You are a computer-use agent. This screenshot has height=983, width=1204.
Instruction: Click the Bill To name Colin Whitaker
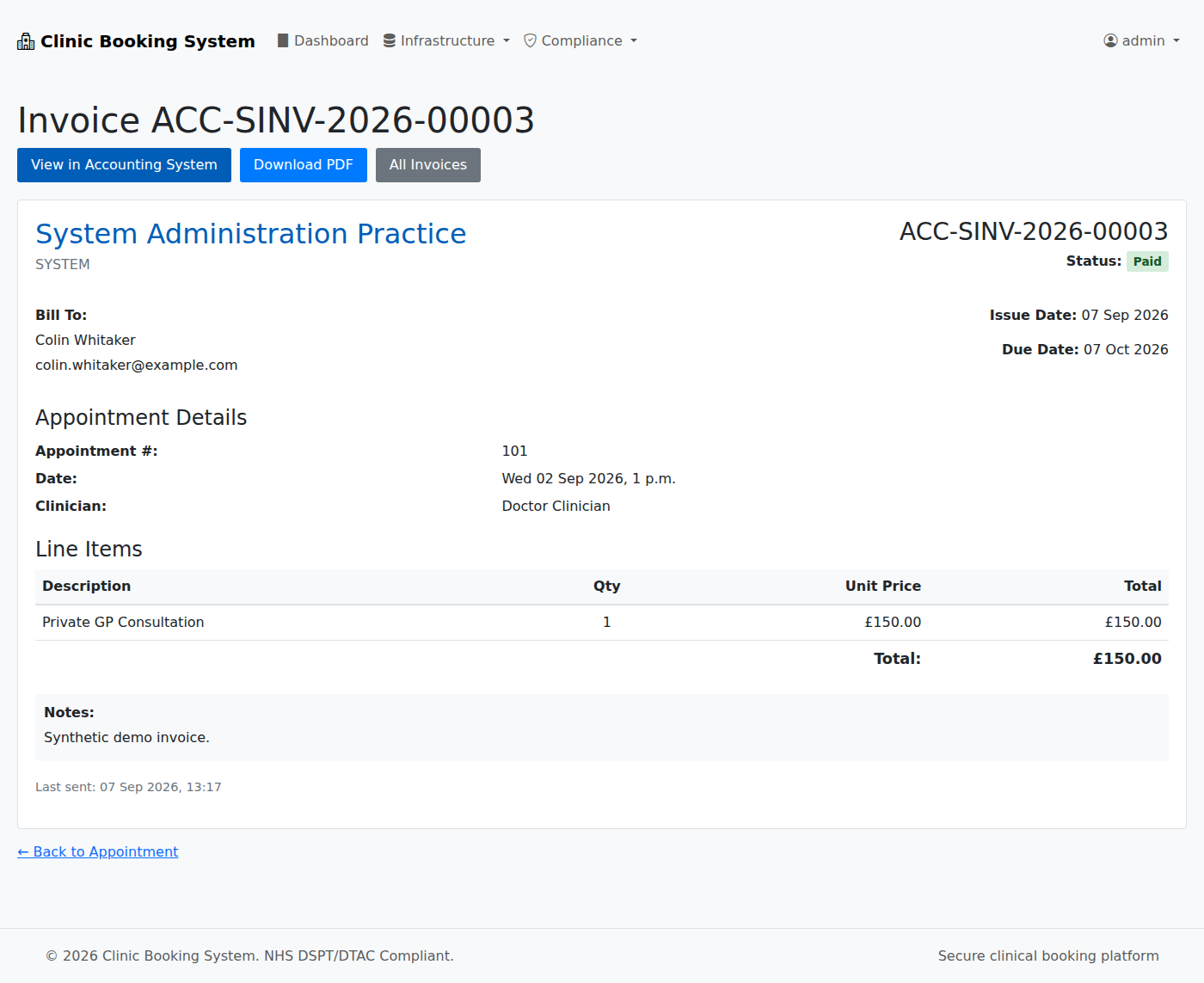pos(85,340)
